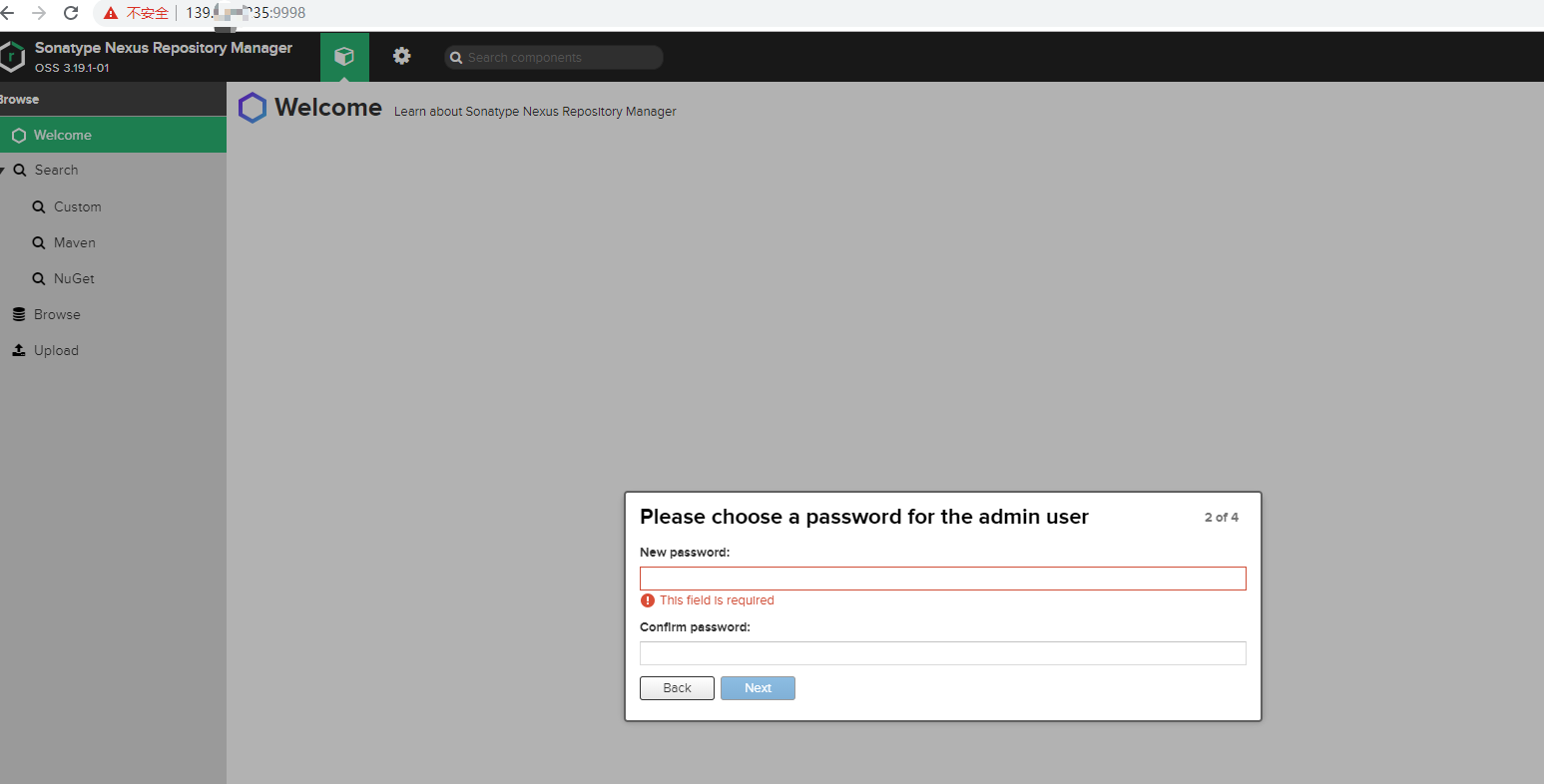Select Welcome in the sidebar
This screenshot has height=784, width=1544.
[113, 135]
